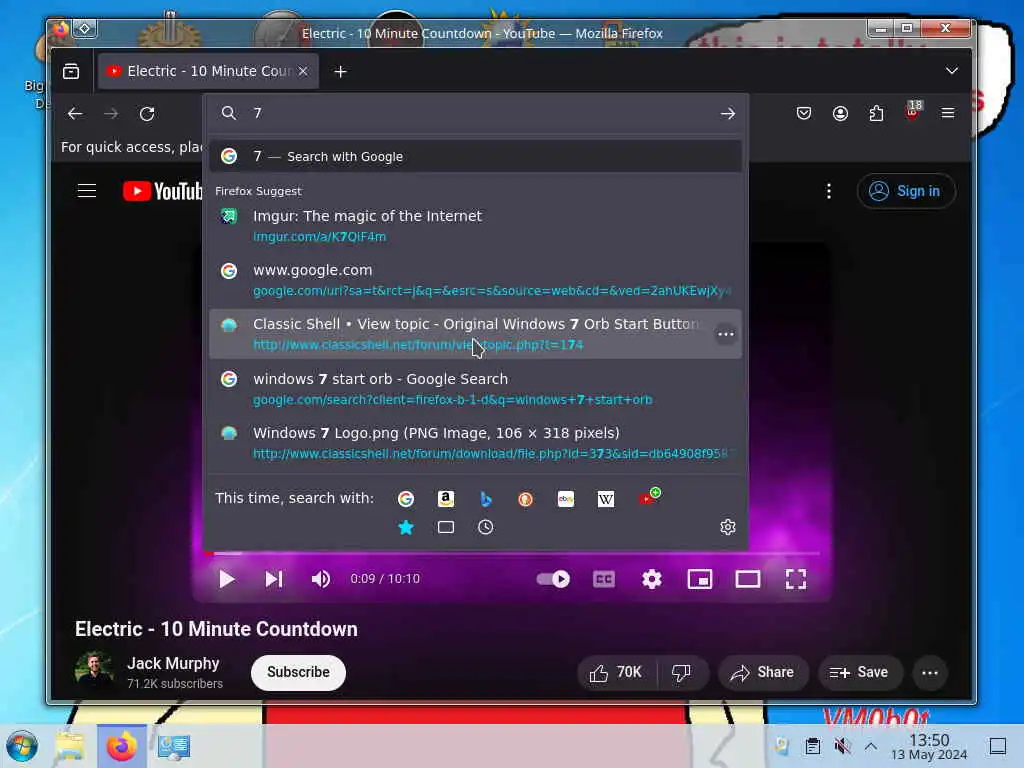This screenshot has width=1024, height=768.
Task: Search bookmarks with star icon
Action: [x=406, y=527]
